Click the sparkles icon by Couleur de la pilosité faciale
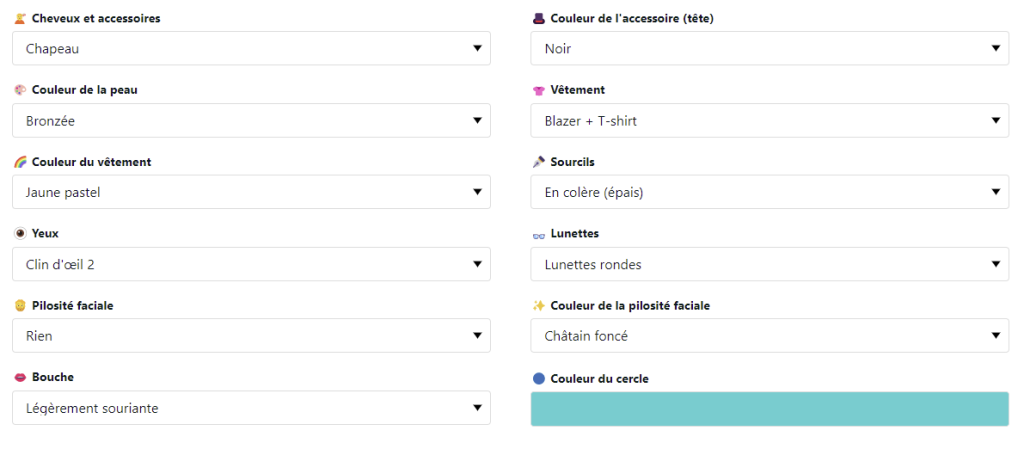Viewport: 1024px width, 449px height. point(539,305)
